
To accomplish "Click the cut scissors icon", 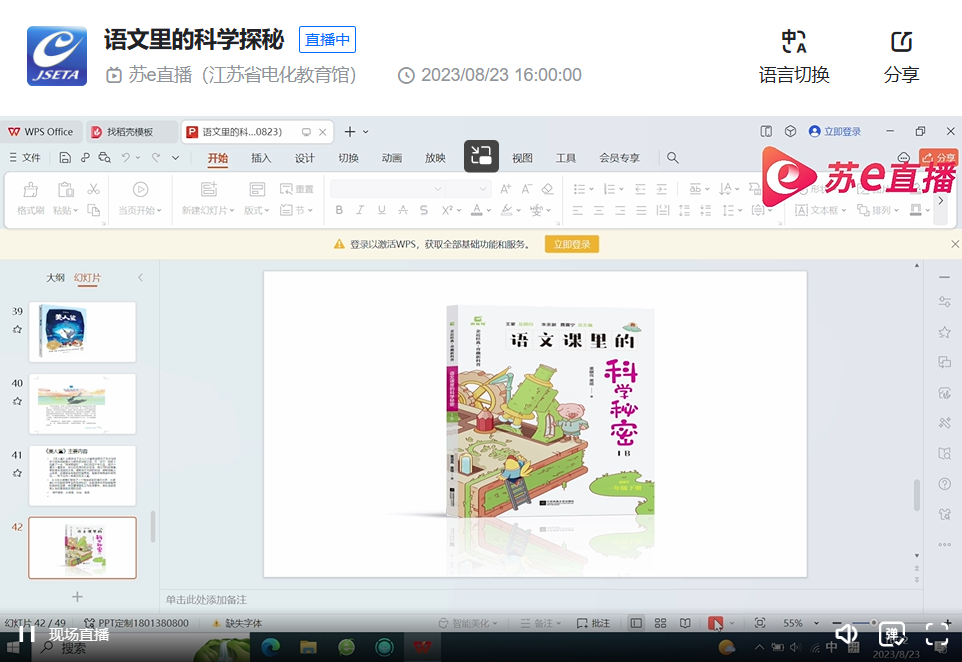I will pyautogui.click(x=93, y=189).
